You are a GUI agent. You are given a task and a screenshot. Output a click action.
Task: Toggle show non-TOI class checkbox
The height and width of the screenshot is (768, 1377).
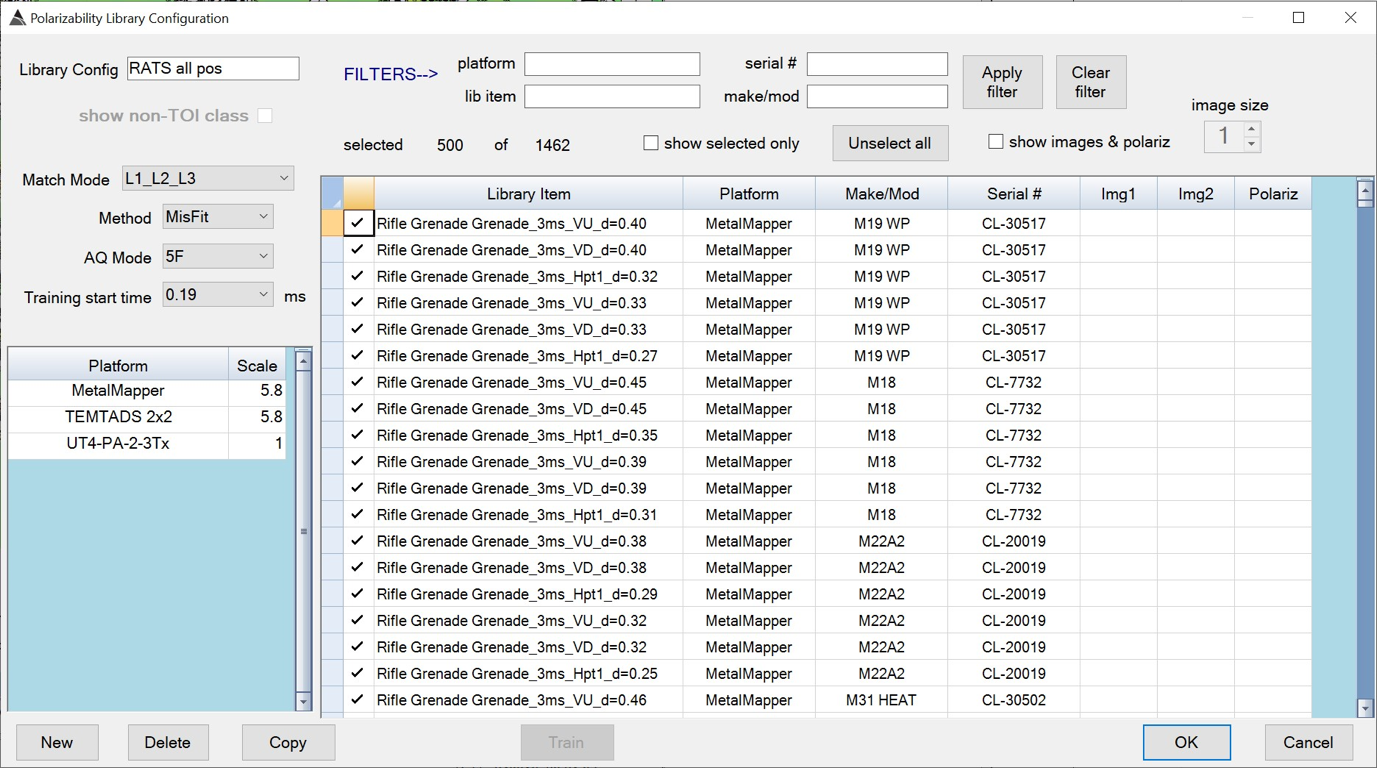coord(265,116)
